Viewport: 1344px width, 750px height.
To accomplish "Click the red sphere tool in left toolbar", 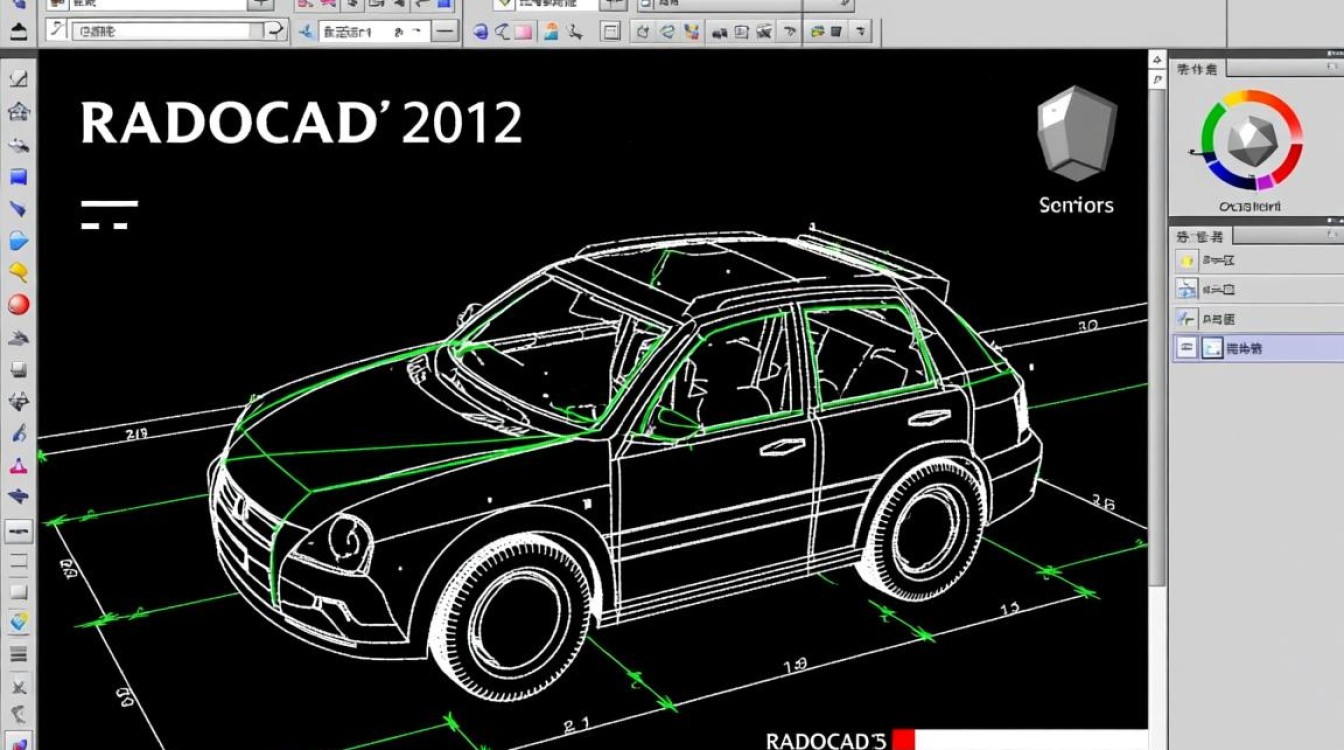I will pyautogui.click(x=18, y=304).
